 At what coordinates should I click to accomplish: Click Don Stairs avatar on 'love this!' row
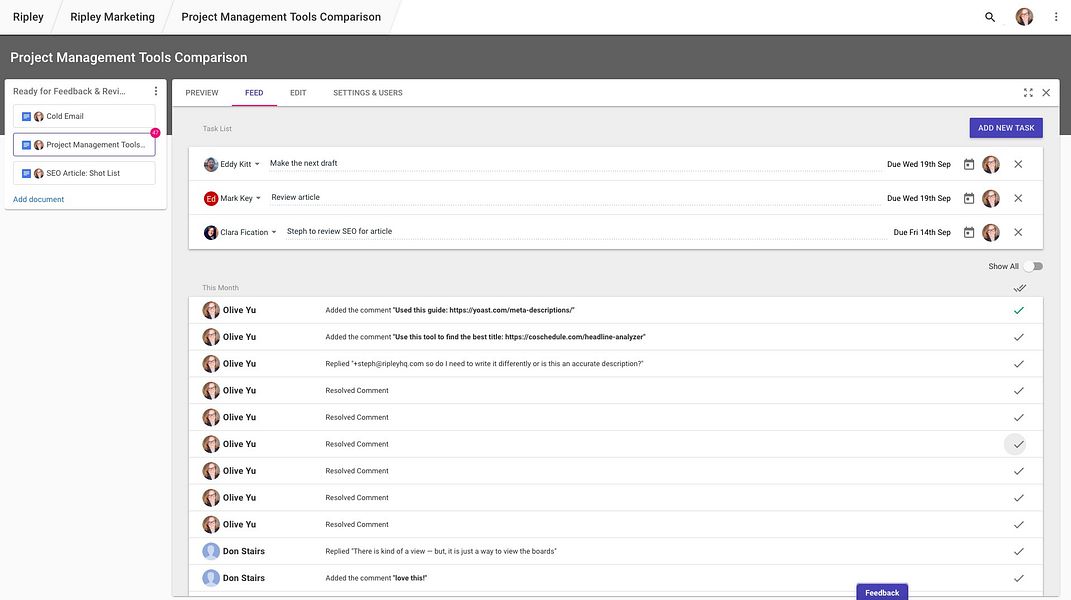[x=211, y=578]
